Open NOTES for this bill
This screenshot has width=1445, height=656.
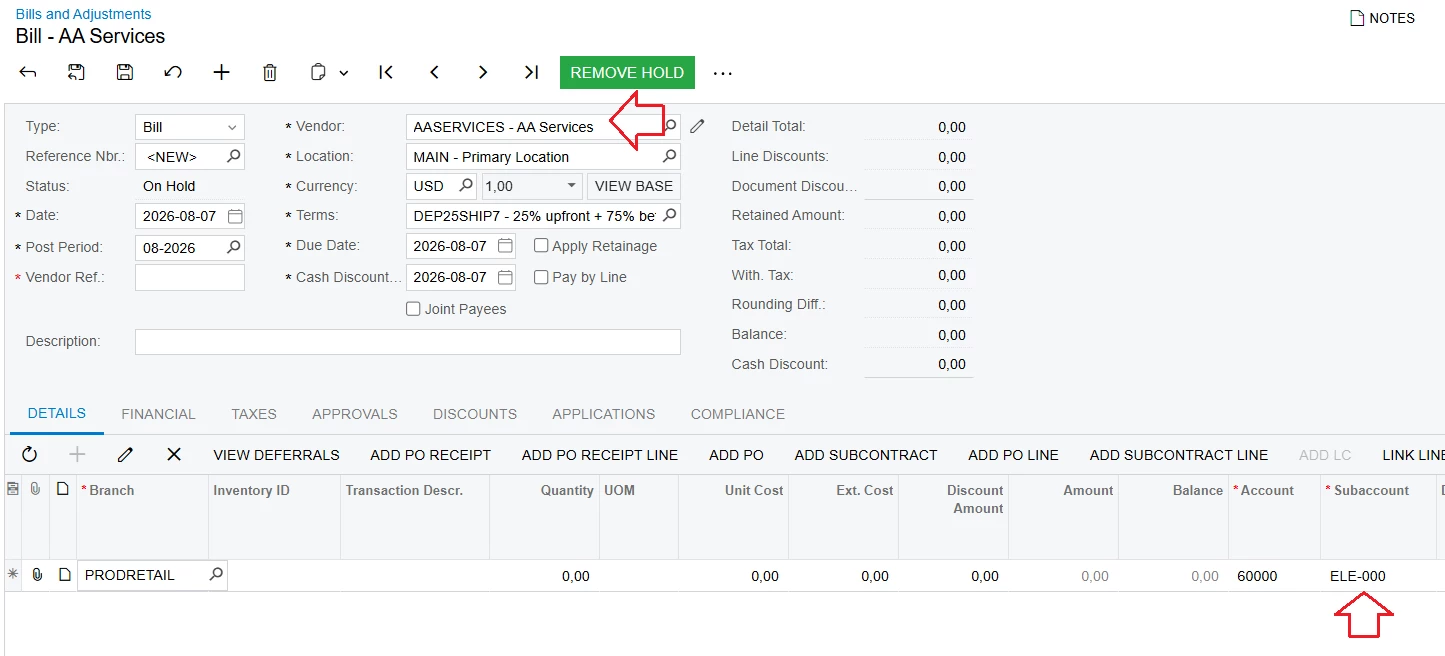pos(1382,18)
